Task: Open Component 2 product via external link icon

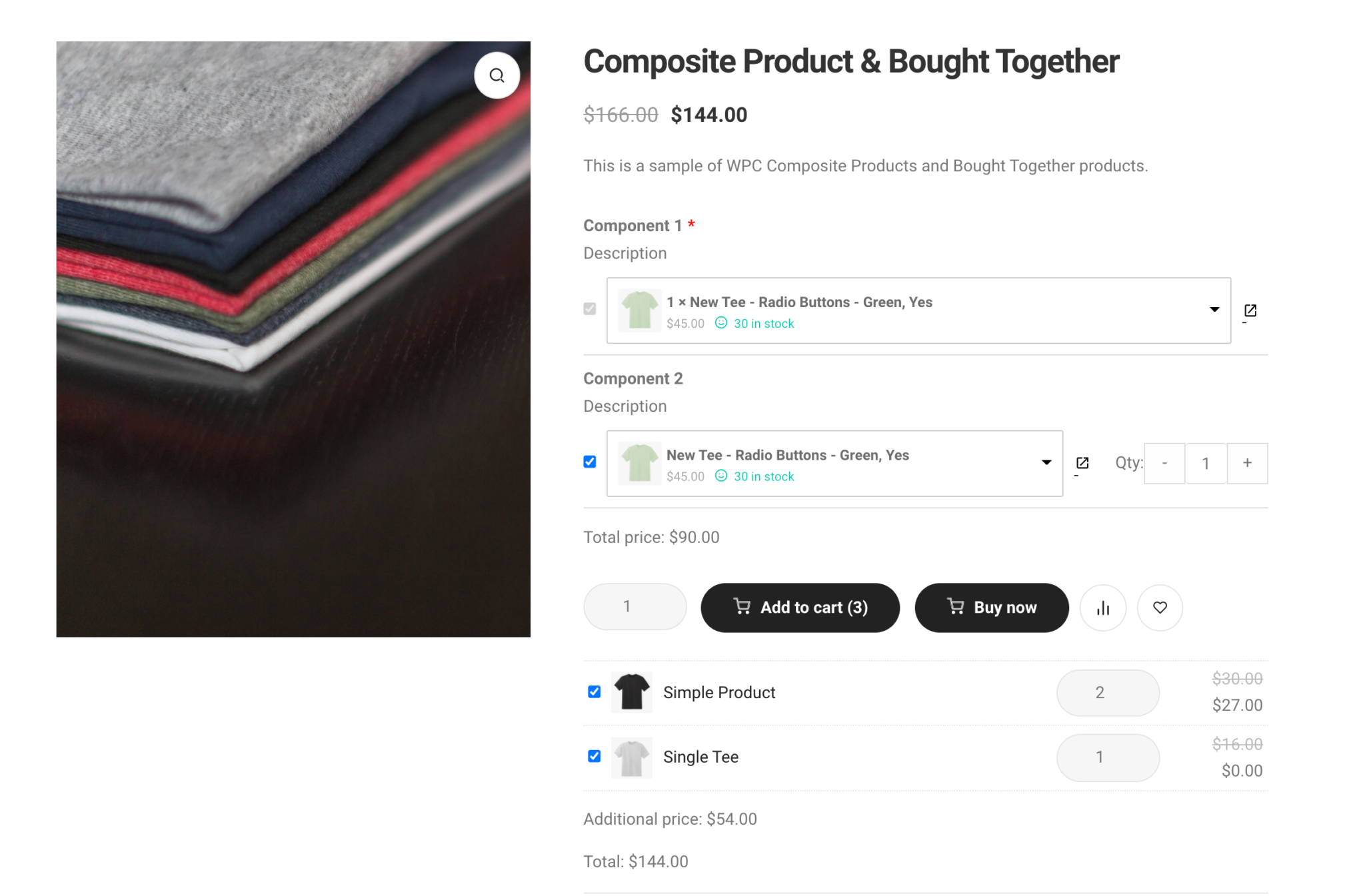Action: 1082,462
